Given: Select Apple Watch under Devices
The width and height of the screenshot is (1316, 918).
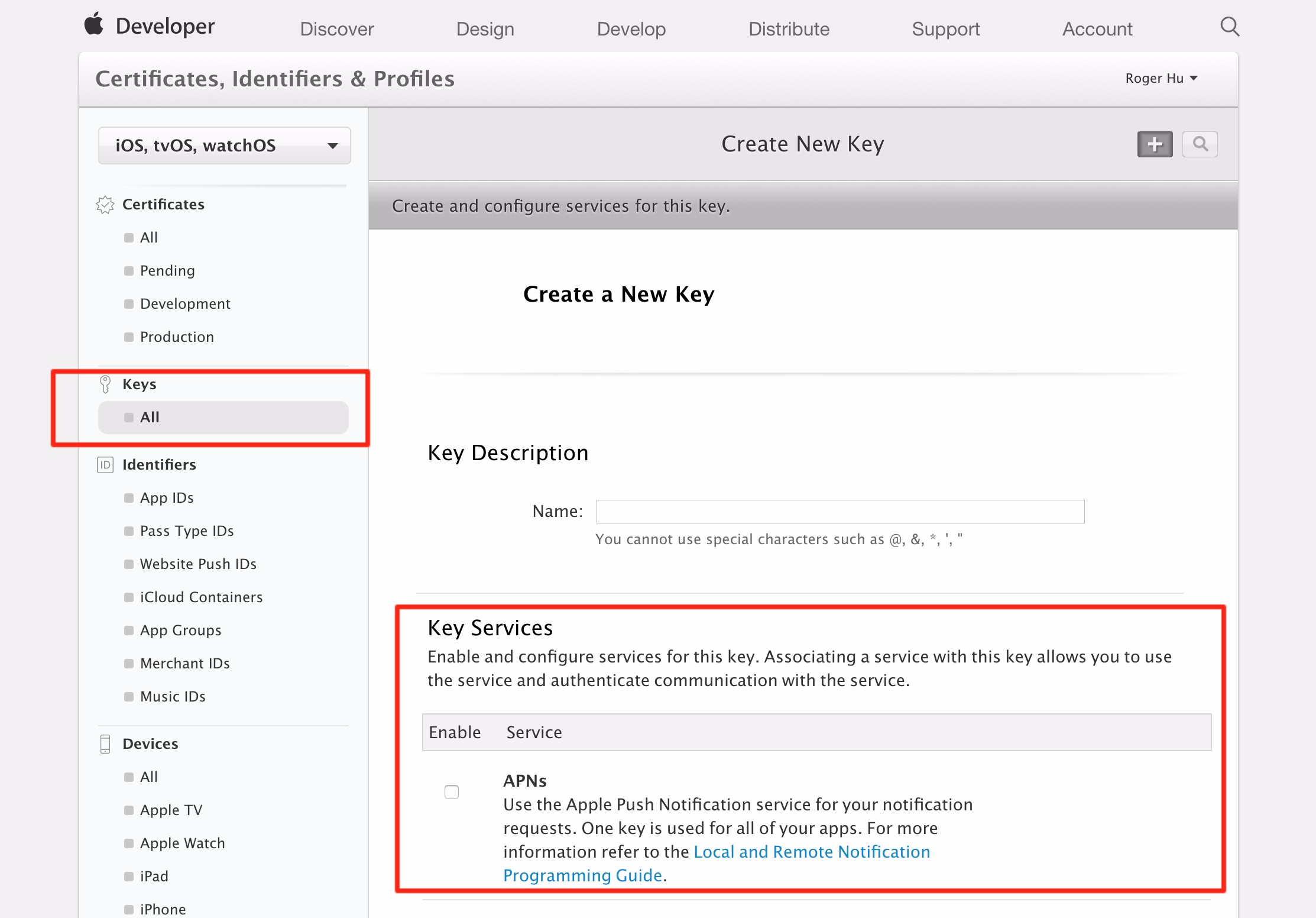Looking at the screenshot, I should click(x=182, y=843).
